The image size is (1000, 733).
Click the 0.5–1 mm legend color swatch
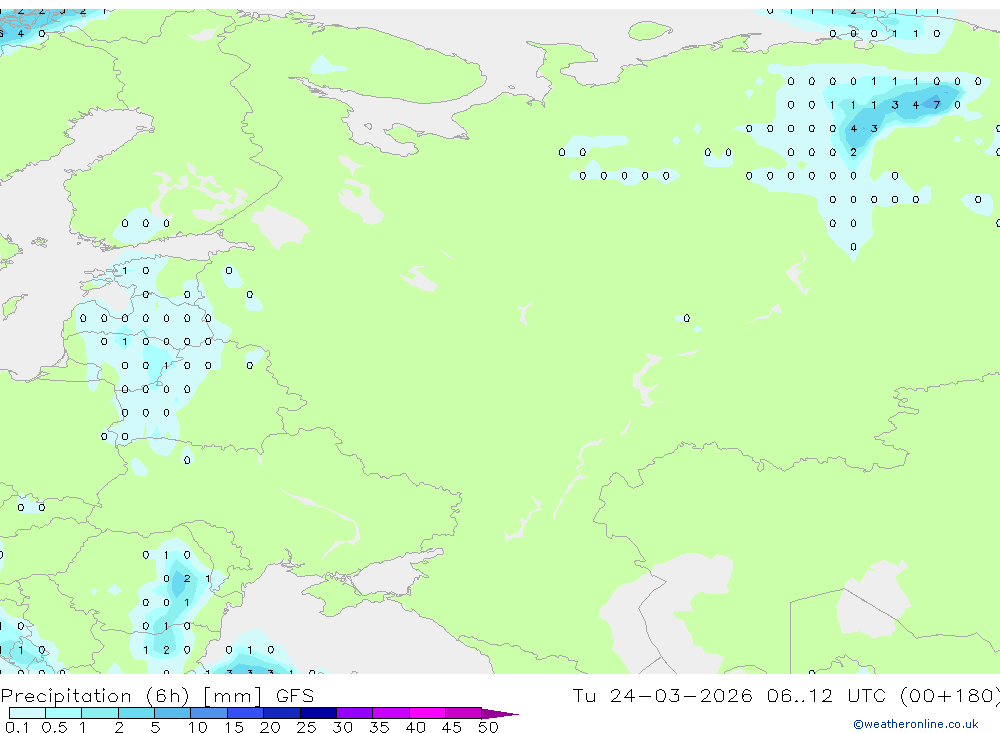point(63,713)
